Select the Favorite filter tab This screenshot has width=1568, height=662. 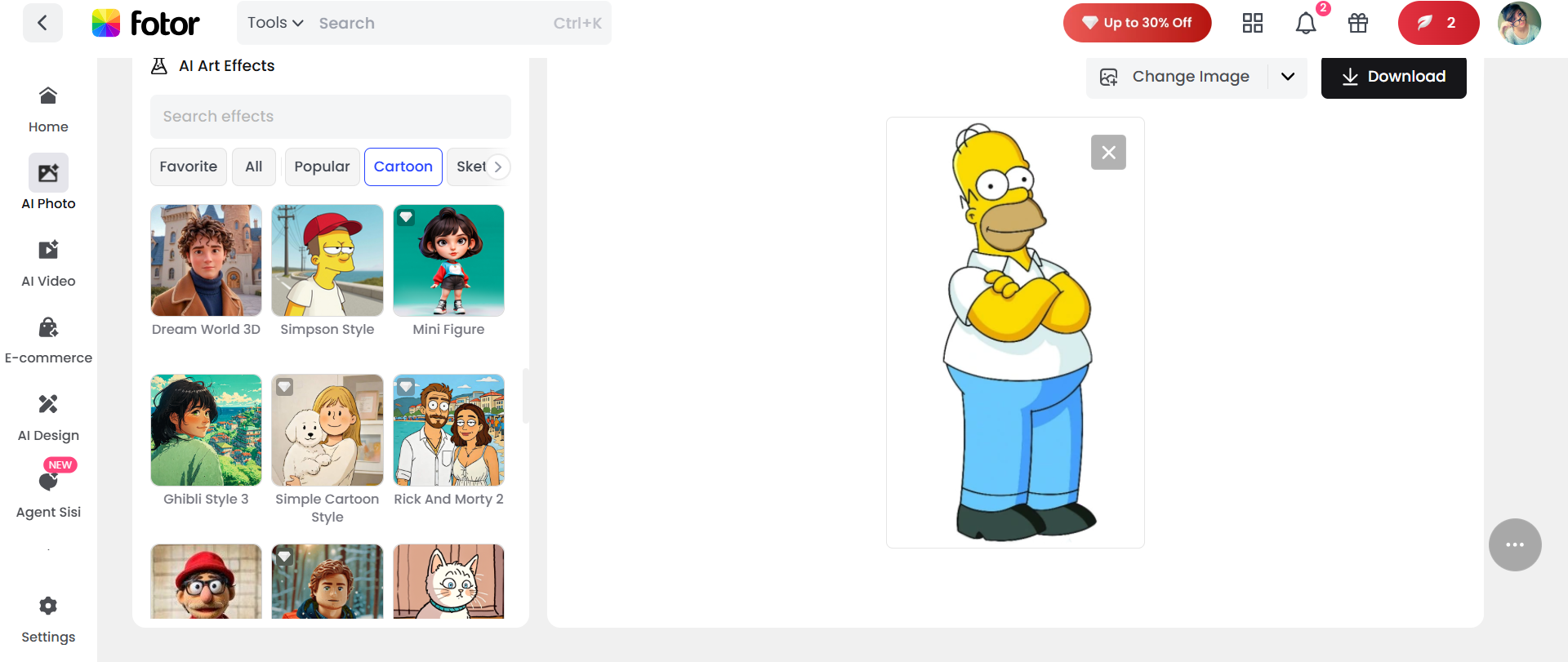pos(189,167)
